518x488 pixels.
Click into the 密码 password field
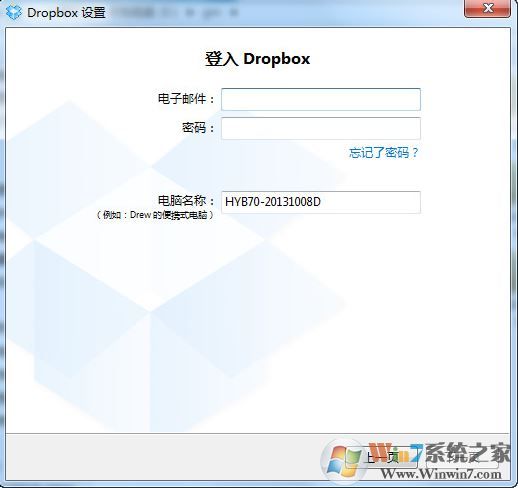(x=321, y=128)
